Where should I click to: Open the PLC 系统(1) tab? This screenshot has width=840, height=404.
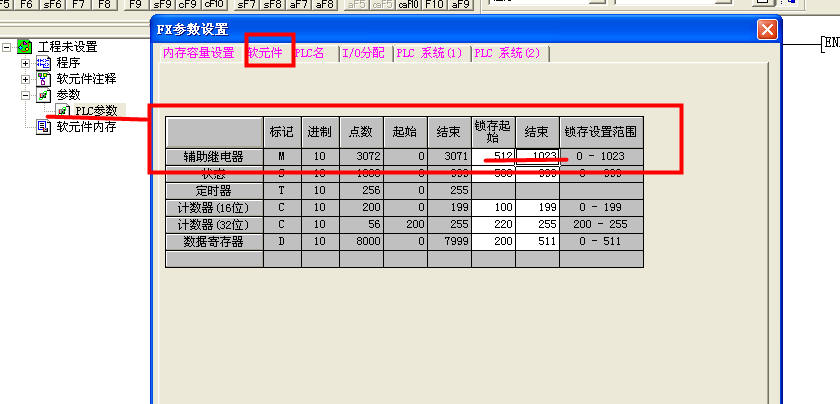[x=430, y=53]
